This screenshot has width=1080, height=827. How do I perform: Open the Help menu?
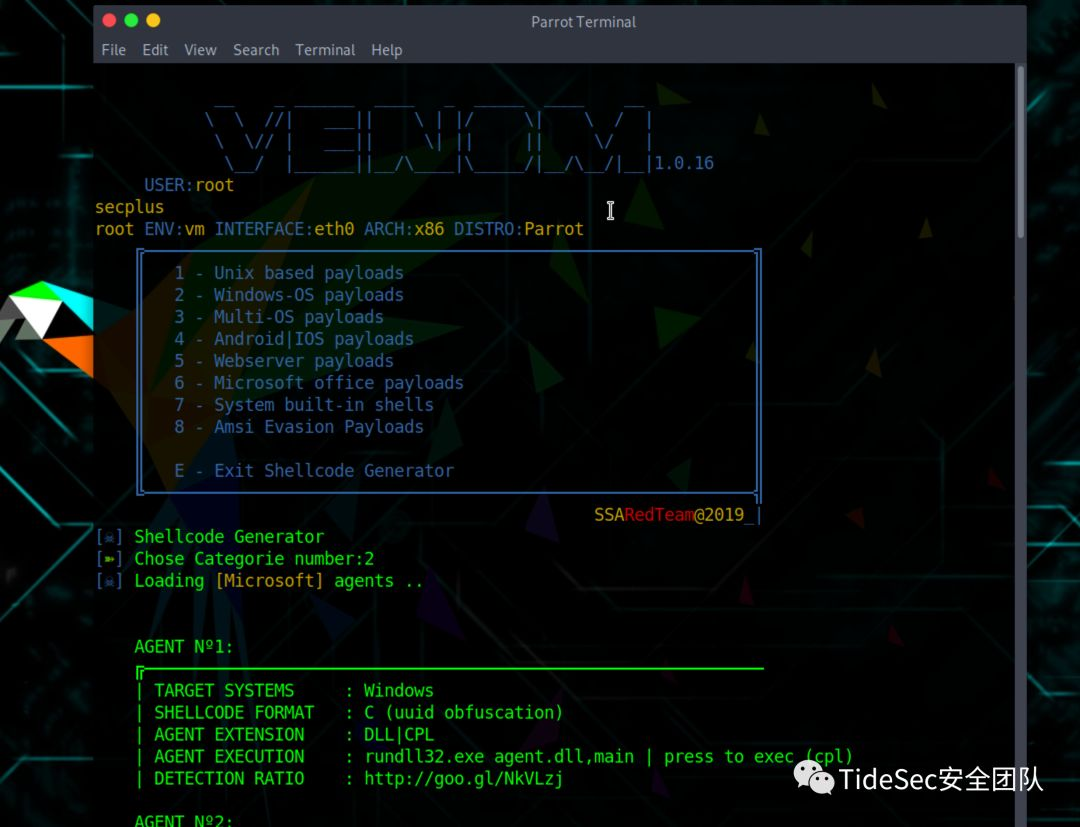click(x=386, y=50)
